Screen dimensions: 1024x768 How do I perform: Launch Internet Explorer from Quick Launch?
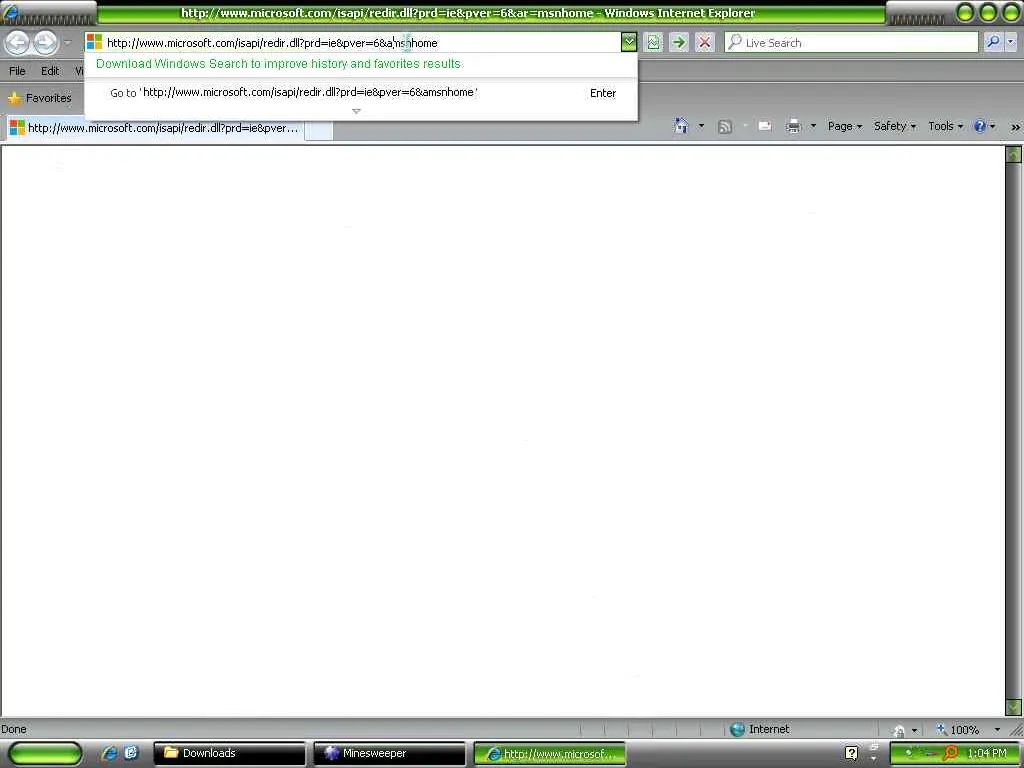[110, 753]
